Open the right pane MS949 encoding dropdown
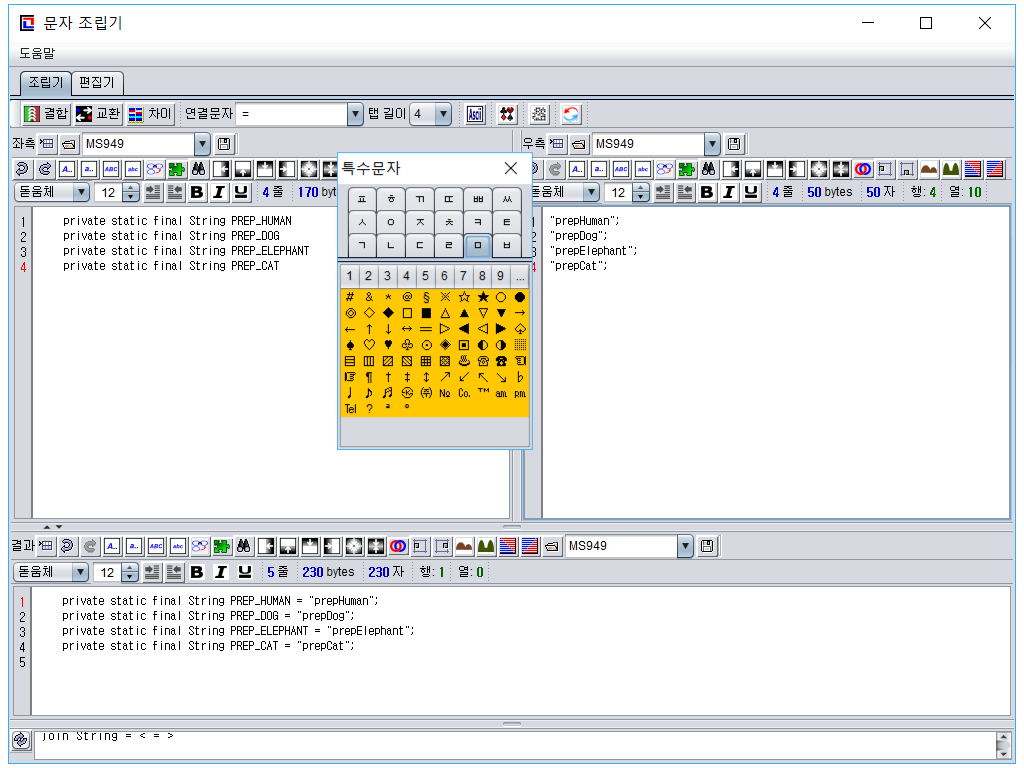Viewport: 1024px width, 768px height. pyautogui.click(x=712, y=144)
